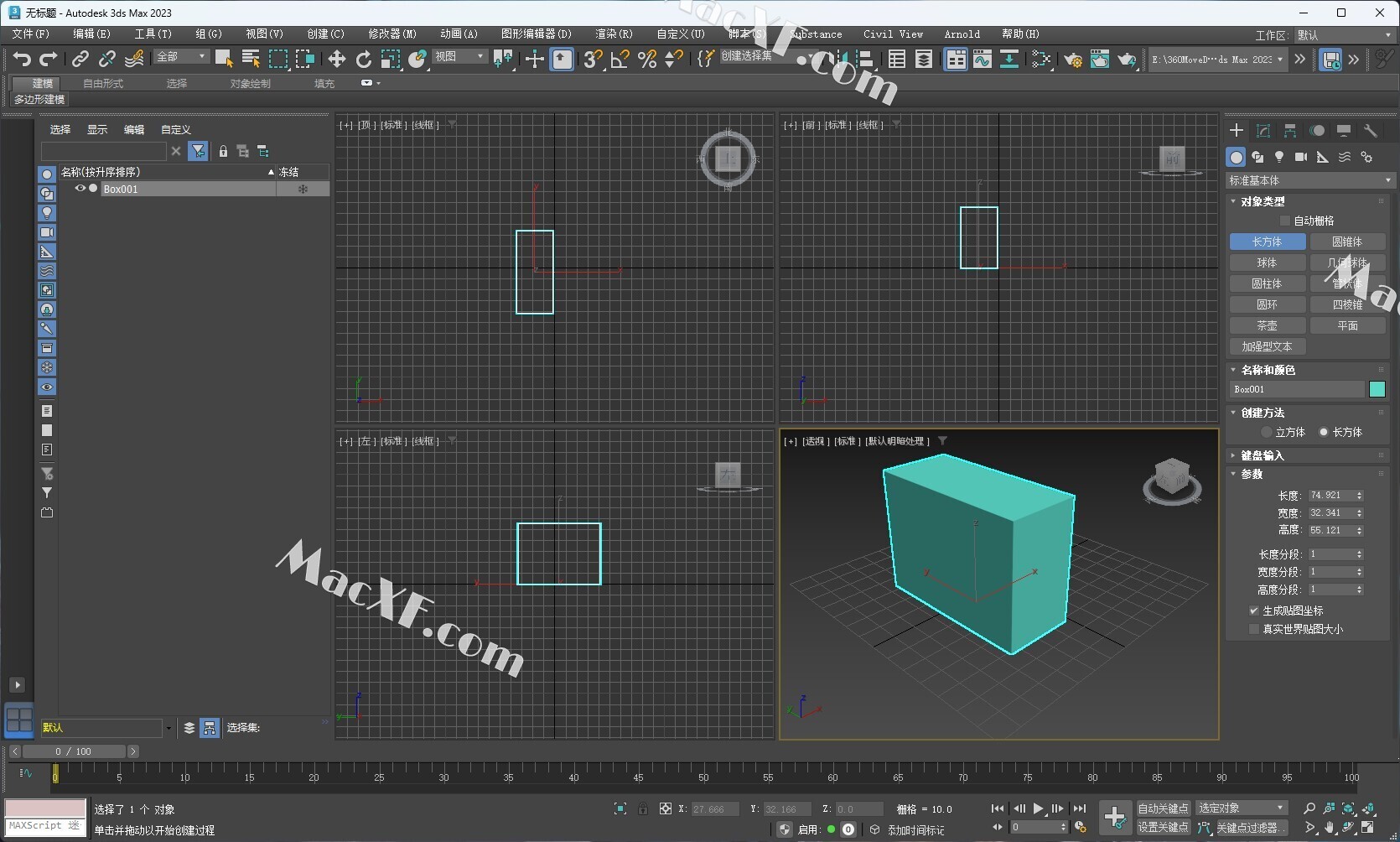Click the 长度 value field 74.921
The image size is (1400, 842).
coord(1330,496)
